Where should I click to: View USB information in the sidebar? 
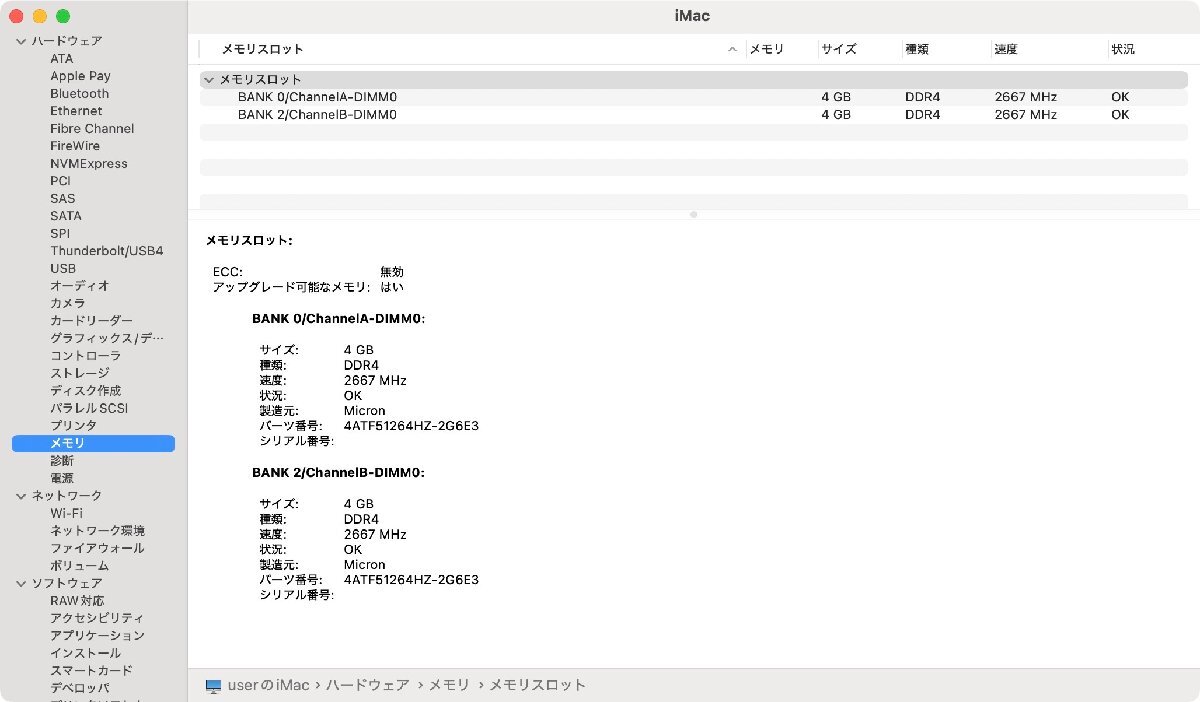point(63,268)
